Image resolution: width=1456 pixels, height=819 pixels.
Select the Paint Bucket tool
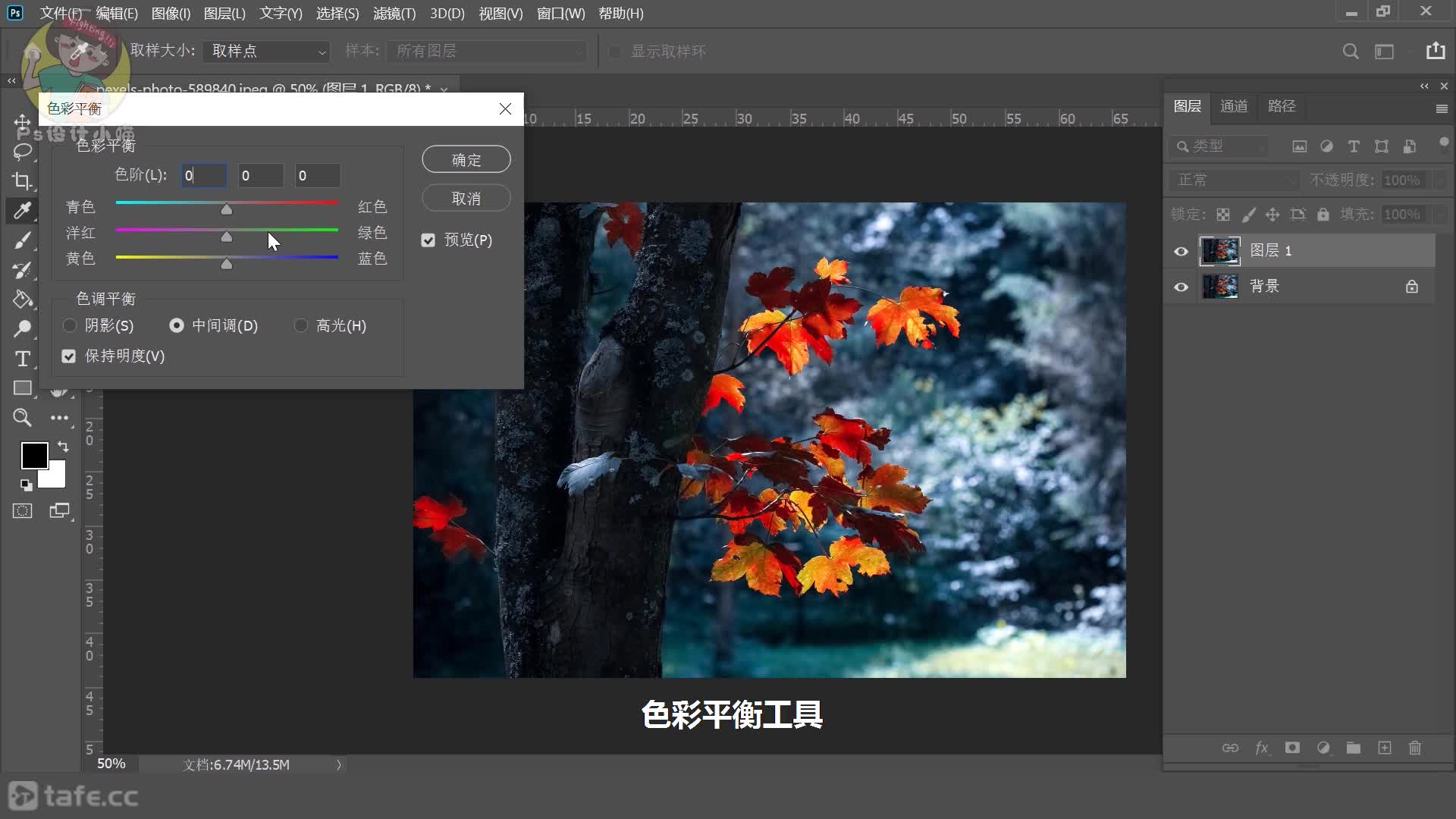(22, 299)
